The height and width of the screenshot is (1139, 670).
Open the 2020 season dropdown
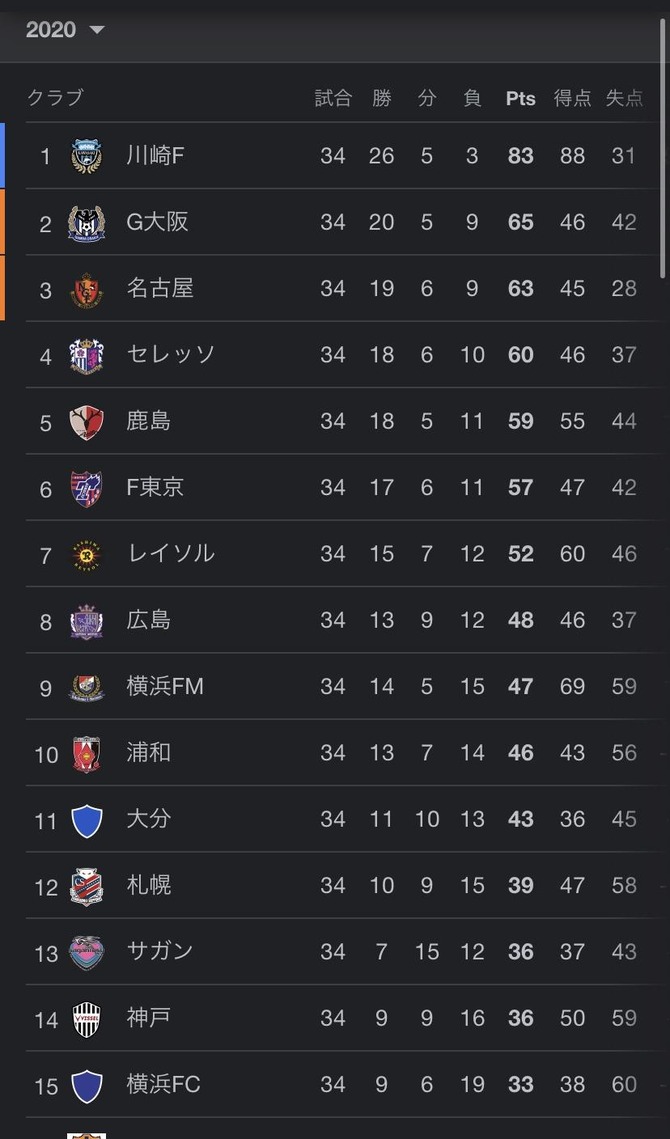(65, 30)
